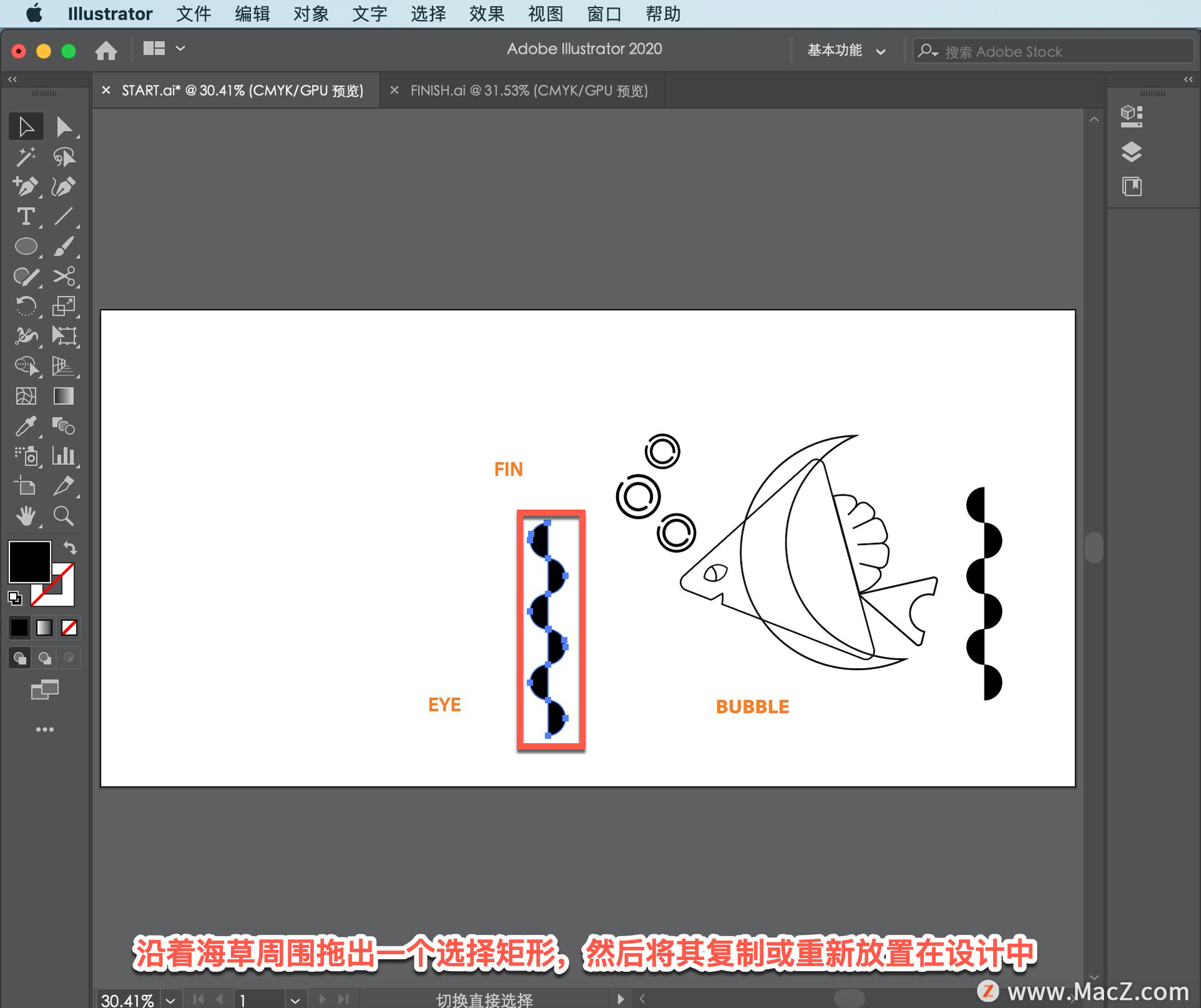Image resolution: width=1201 pixels, height=1008 pixels.
Task: Select the Artboard tool
Action: pyautogui.click(x=26, y=486)
